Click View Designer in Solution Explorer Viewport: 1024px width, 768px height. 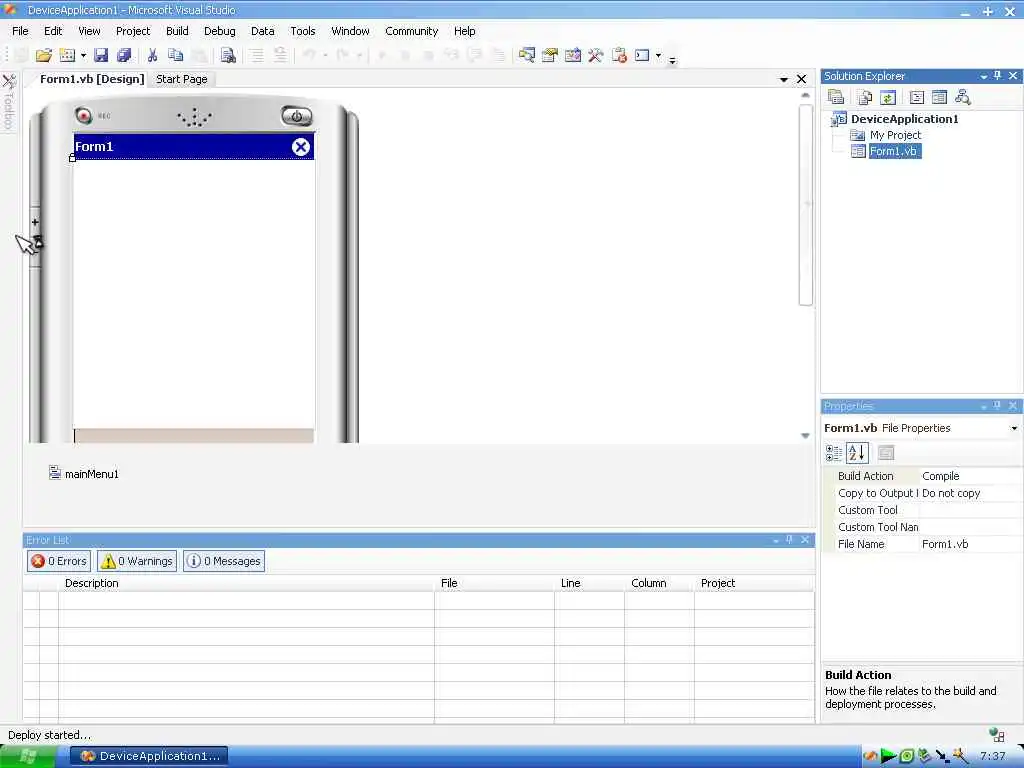(x=939, y=97)
